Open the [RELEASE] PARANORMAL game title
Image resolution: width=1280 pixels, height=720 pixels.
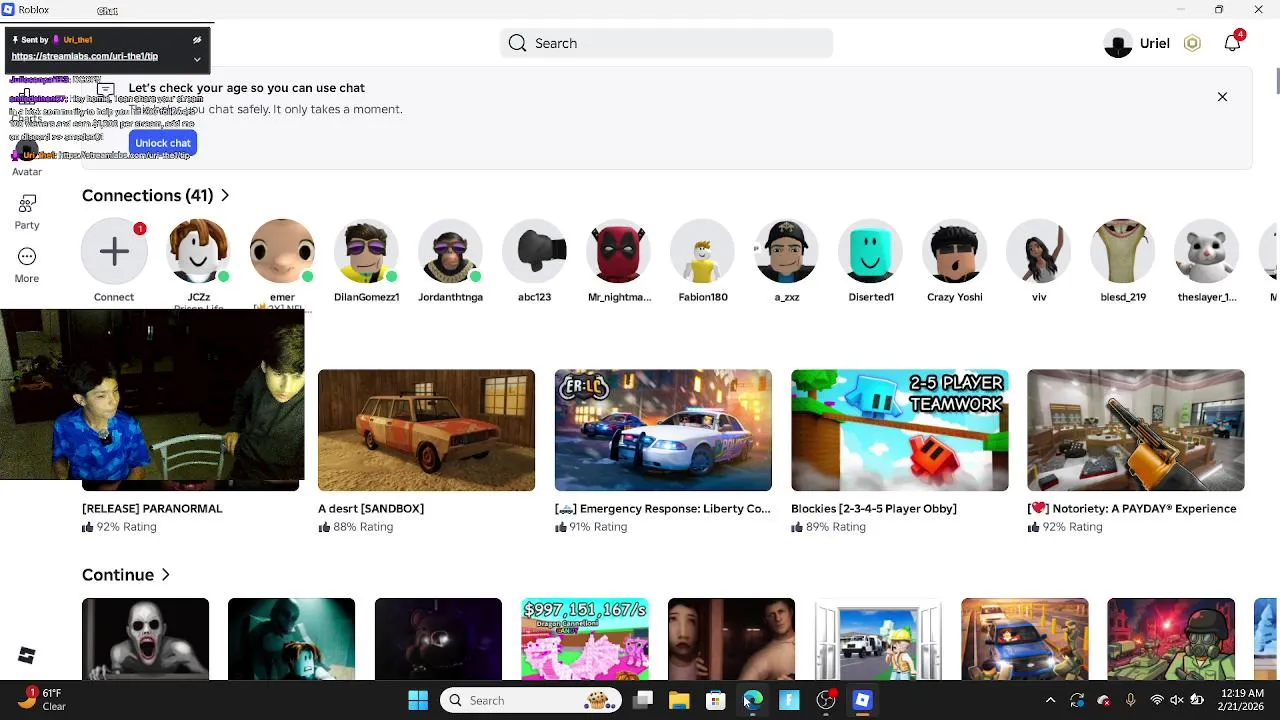point(152,508)
